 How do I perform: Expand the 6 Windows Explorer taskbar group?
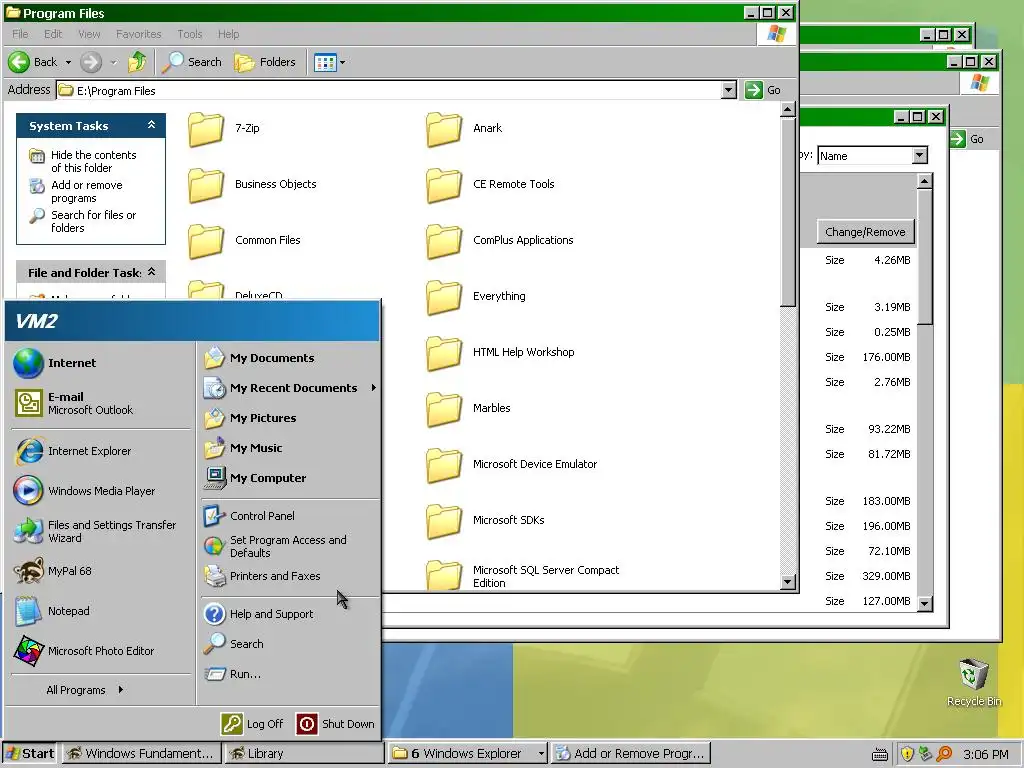(x=541, y=754)
